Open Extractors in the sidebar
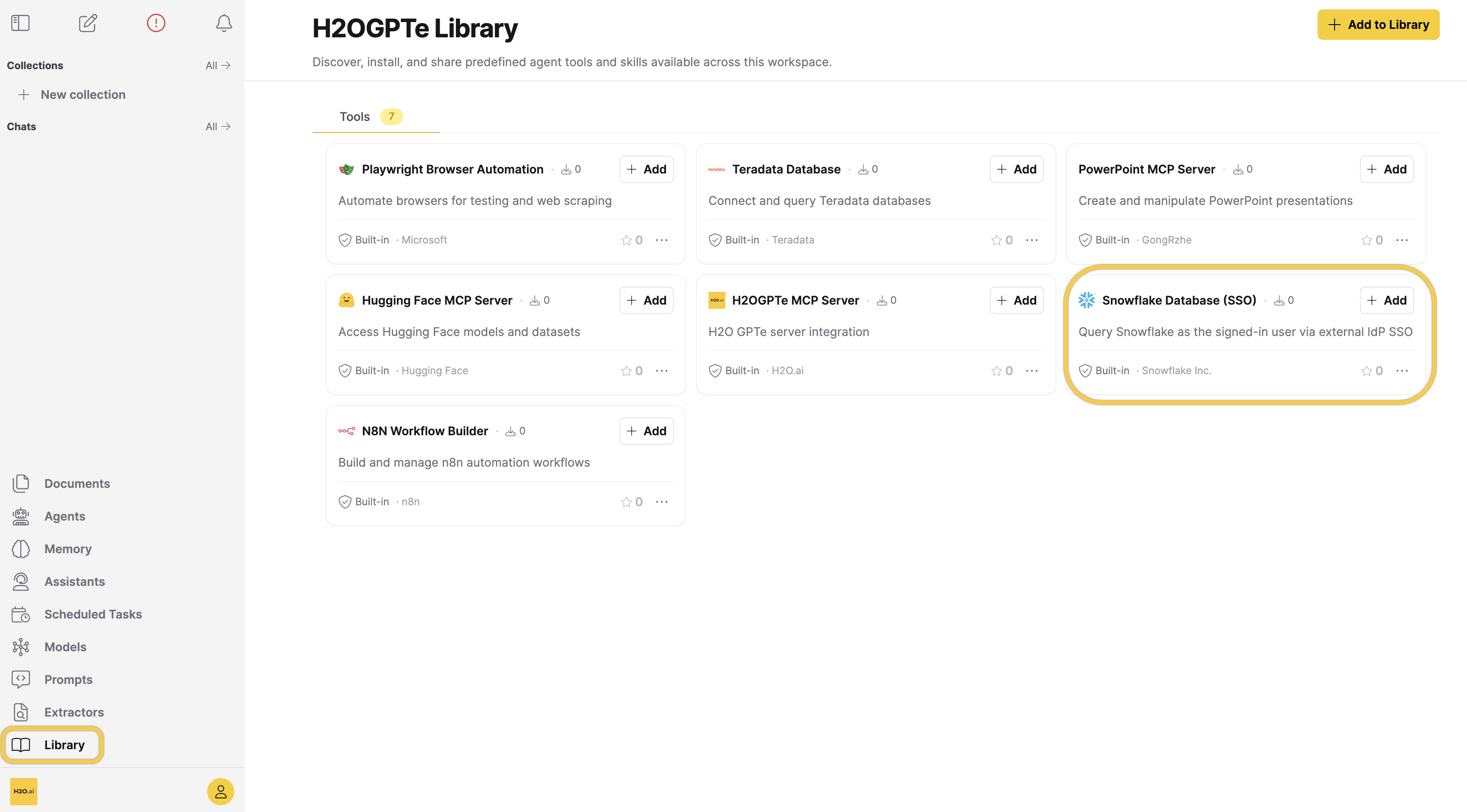Screen dimensions: 1467x812 pos(58,712)
